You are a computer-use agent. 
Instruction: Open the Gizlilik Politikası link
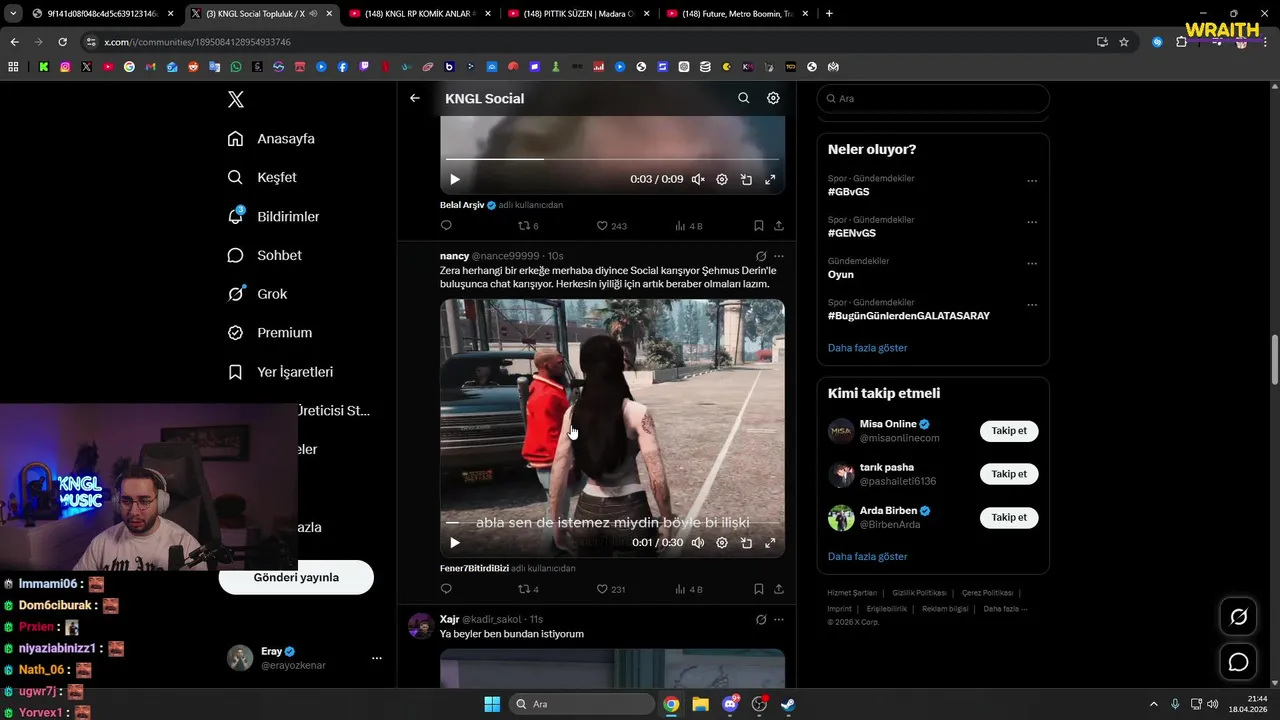pos(920,593)
